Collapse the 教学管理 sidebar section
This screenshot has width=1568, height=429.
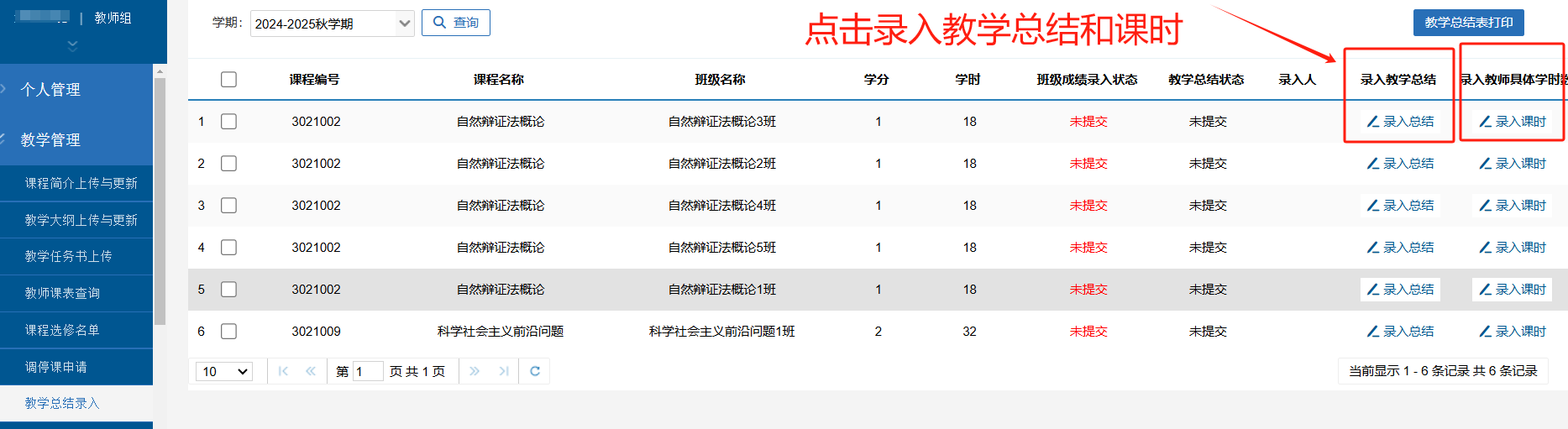76,139
